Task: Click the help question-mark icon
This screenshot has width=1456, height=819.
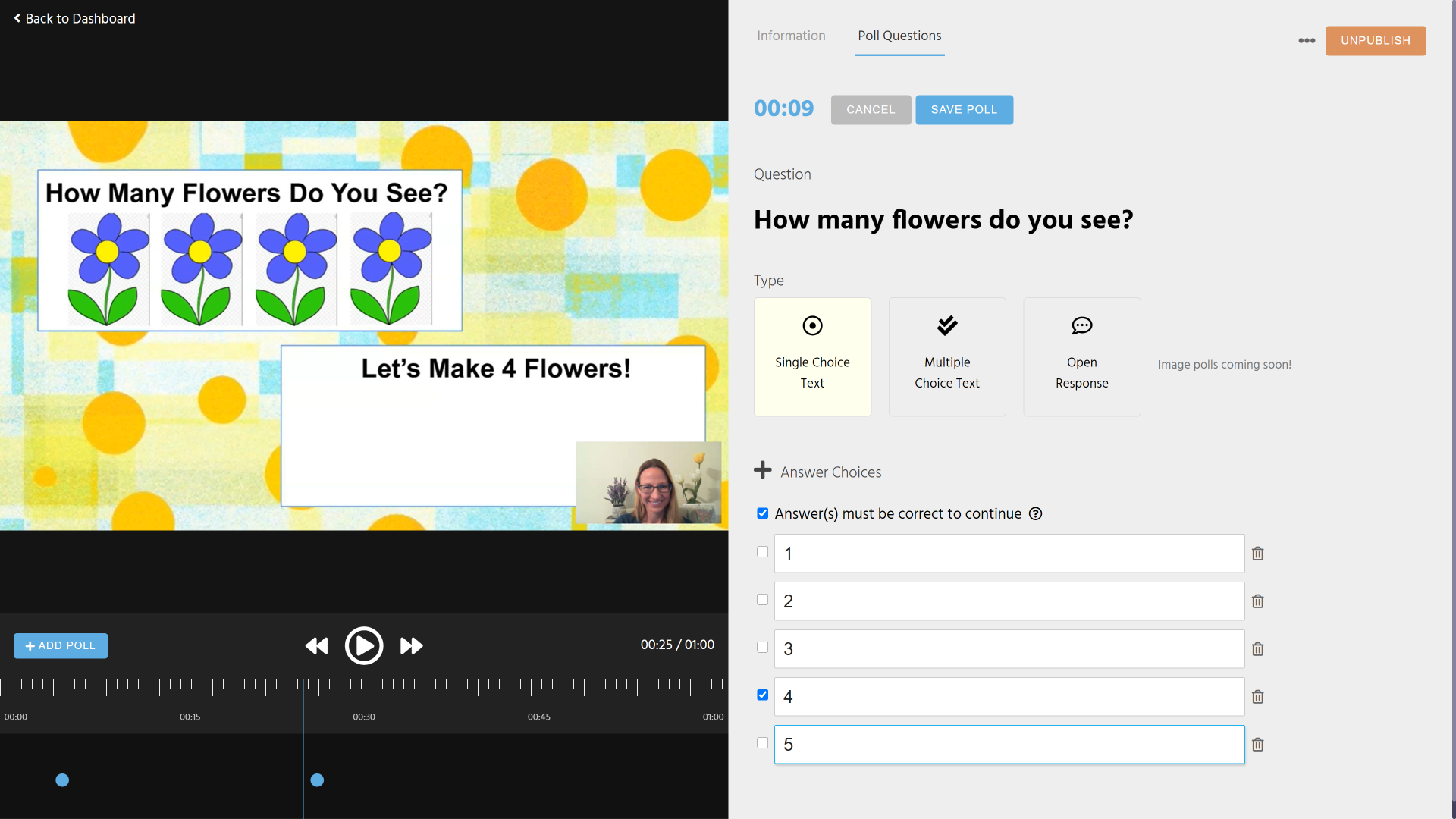Action: click(x=1035, y=514)
